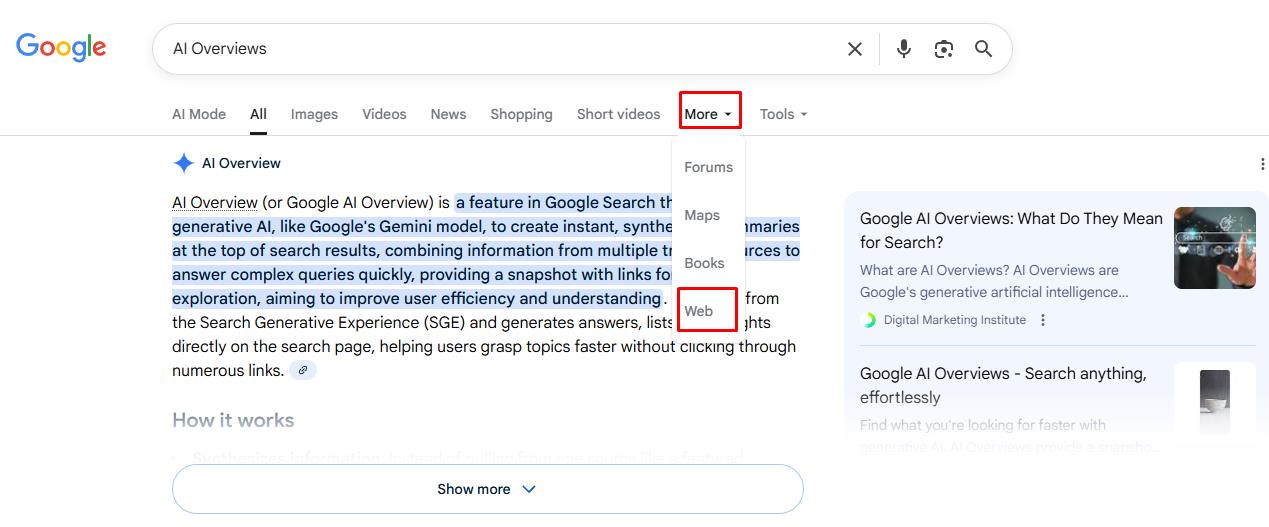The width and height of the screenshot is (1269, 527).
Task: Select the All results tab
Action: (258, 114)
